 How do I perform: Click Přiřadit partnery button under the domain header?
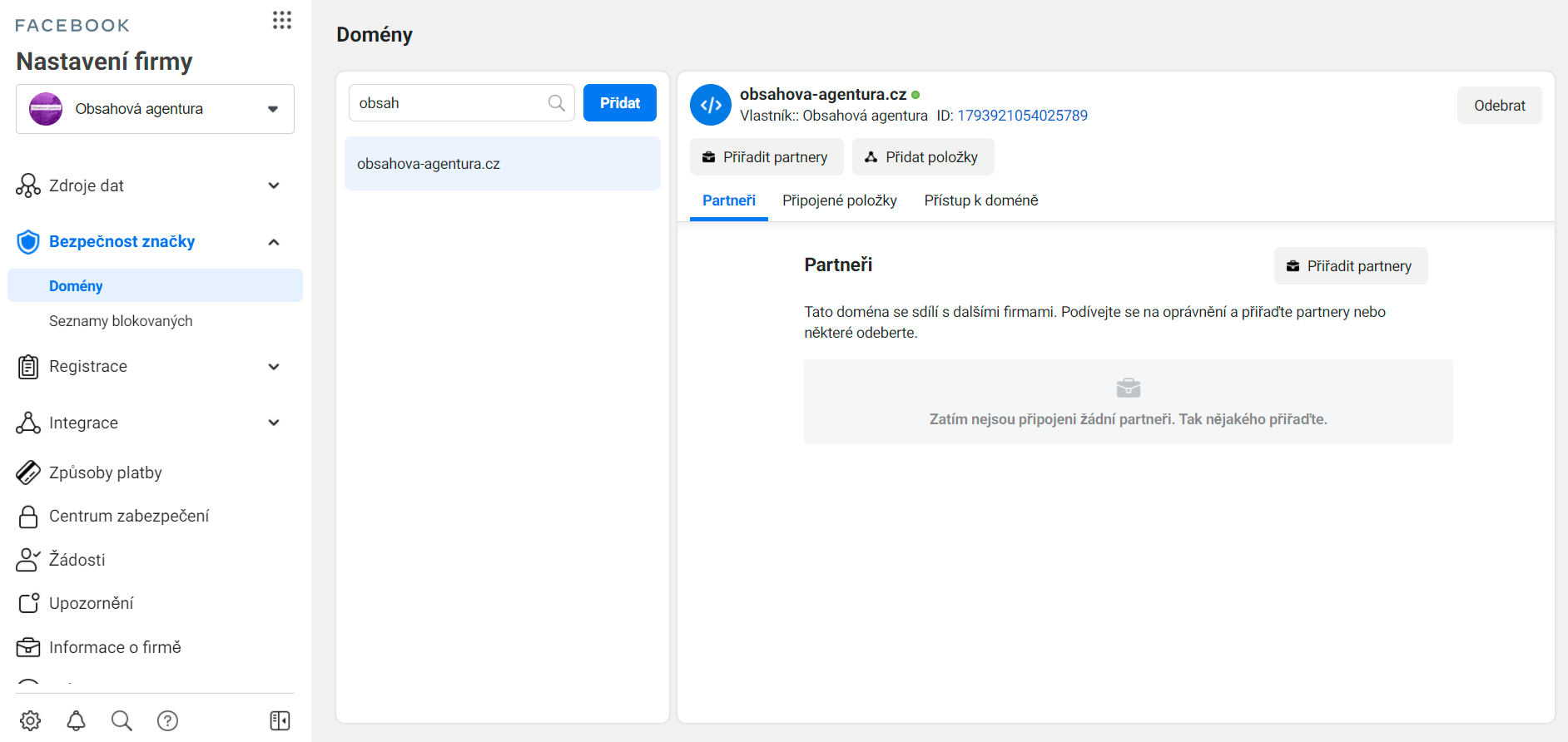click(767, 157)
